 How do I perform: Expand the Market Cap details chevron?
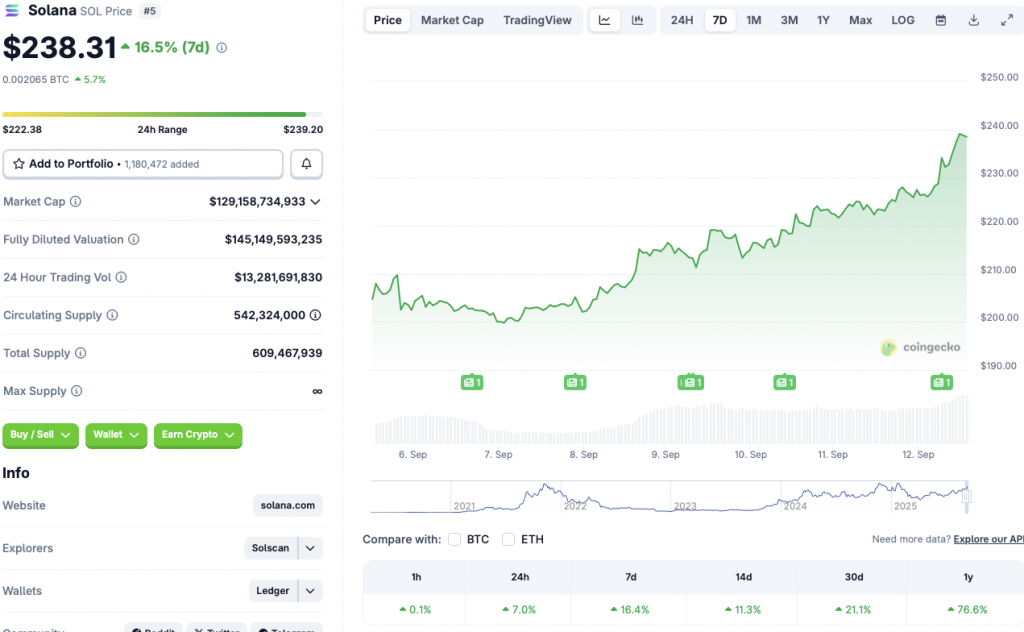coord(315,202)
